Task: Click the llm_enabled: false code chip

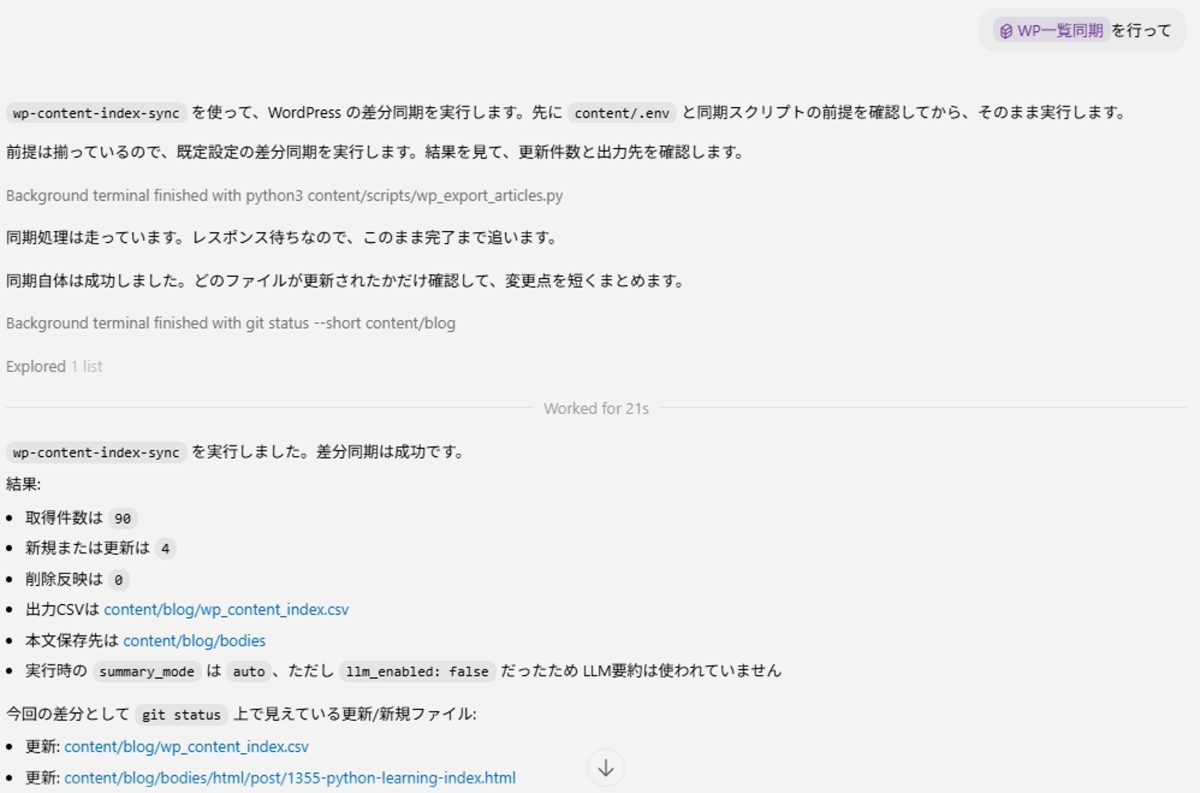Action: tap(417, 671)
